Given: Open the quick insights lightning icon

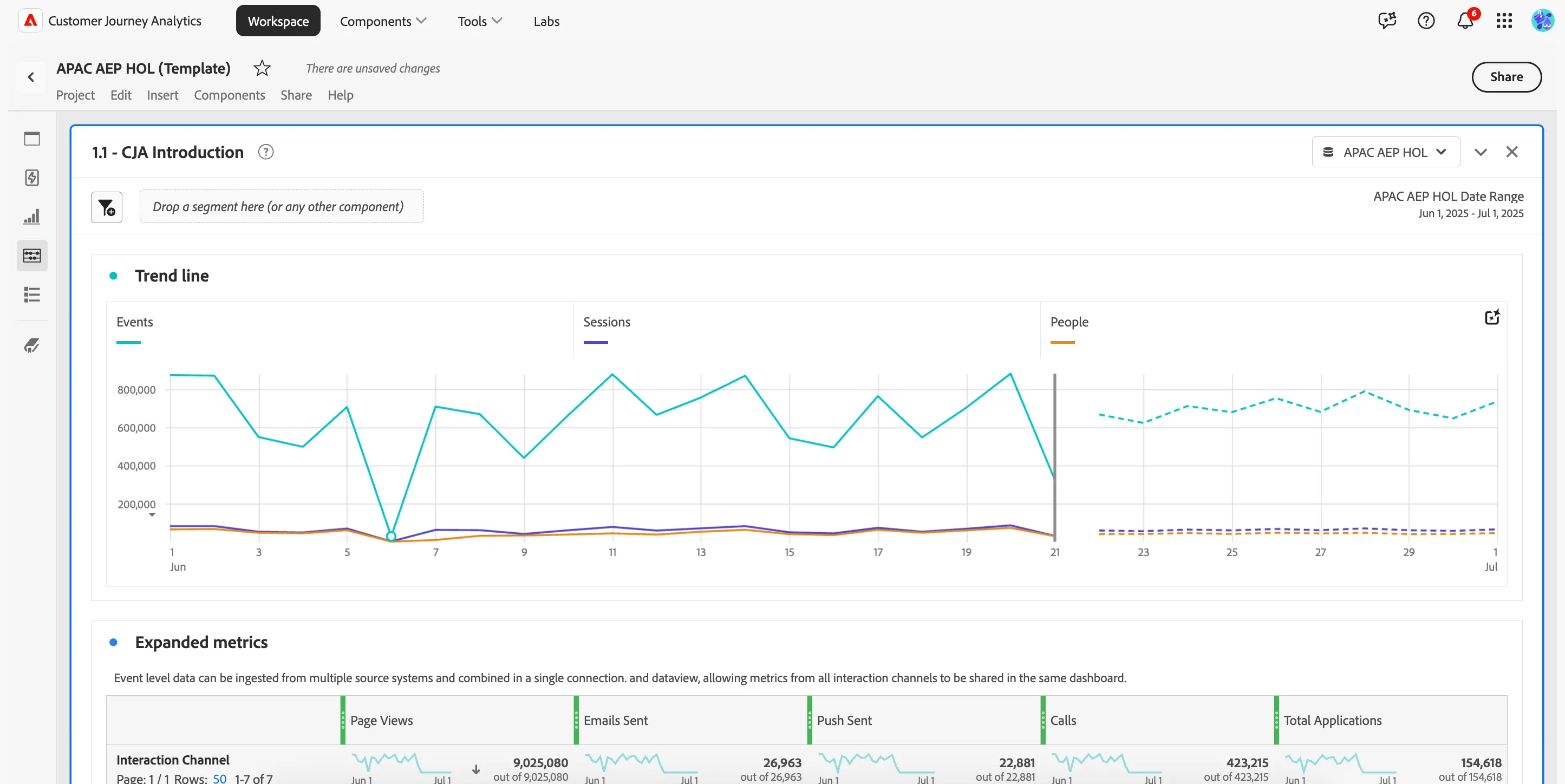Looking at the screenshot, I should click(x=32, y=178).
